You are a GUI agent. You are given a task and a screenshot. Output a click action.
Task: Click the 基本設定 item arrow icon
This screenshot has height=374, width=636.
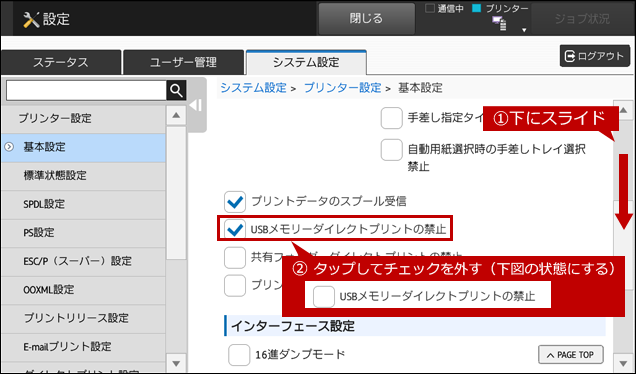(x=9, y=147)
